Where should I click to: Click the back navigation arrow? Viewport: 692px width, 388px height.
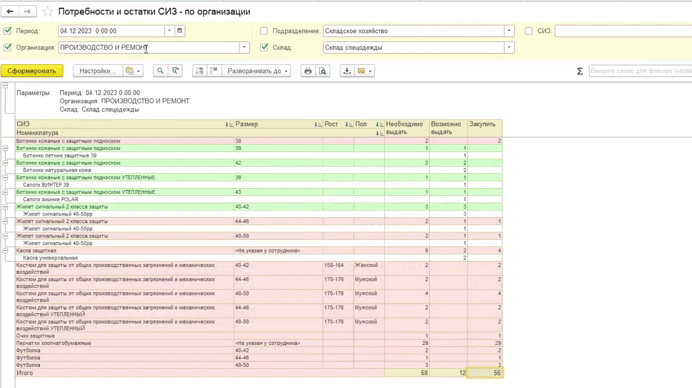point(10,11)
